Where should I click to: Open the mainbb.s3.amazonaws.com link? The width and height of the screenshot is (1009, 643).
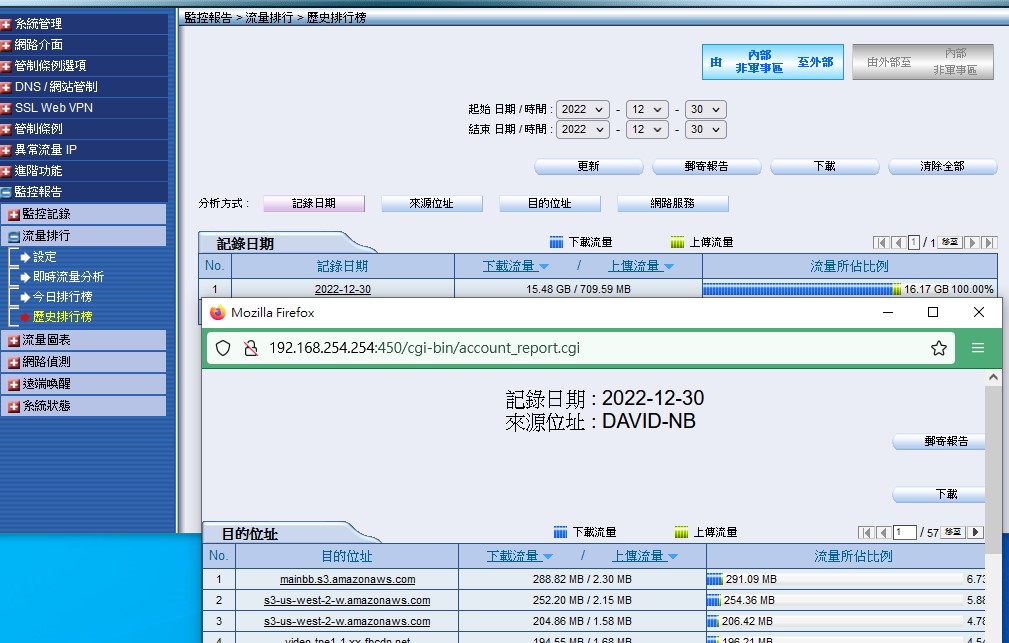click(x=347, y=579)
